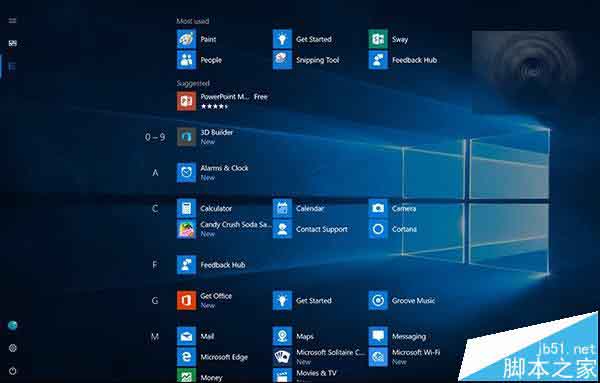
Task: Open the Mail app icon
Action: pyautogui.click(x=186, y=336)
